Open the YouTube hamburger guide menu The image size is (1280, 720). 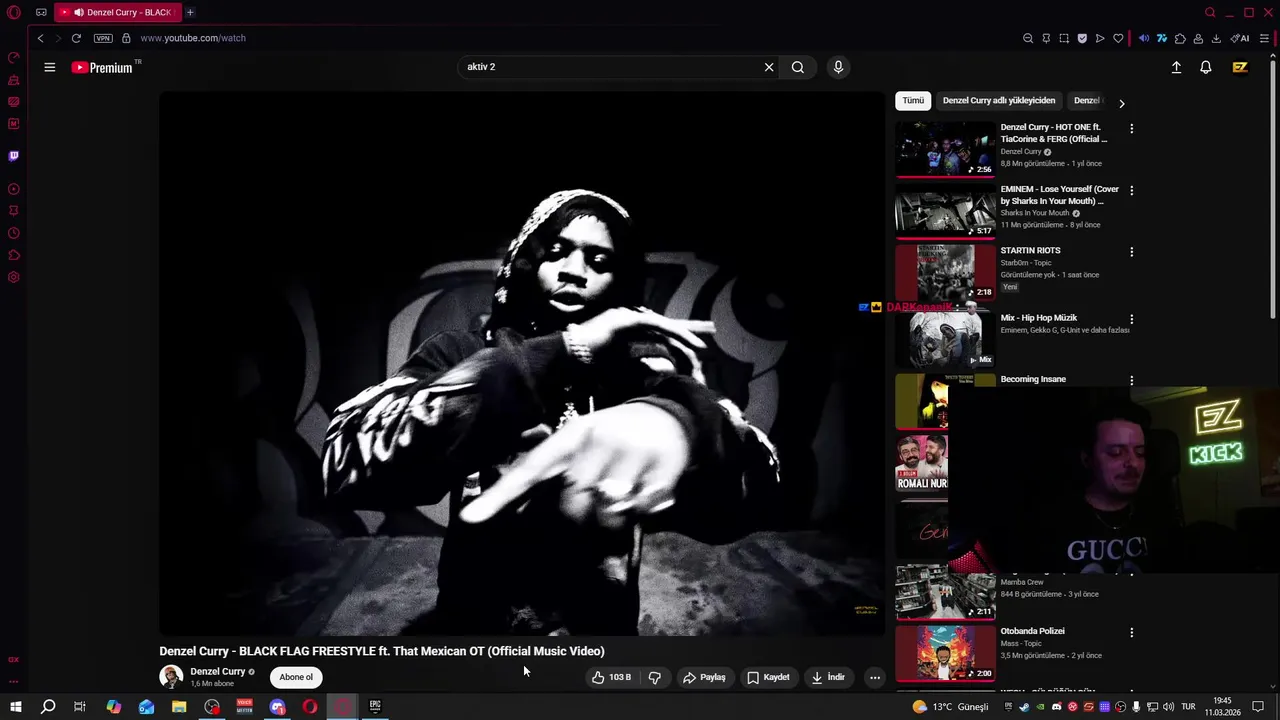click(x=49, y=67)
